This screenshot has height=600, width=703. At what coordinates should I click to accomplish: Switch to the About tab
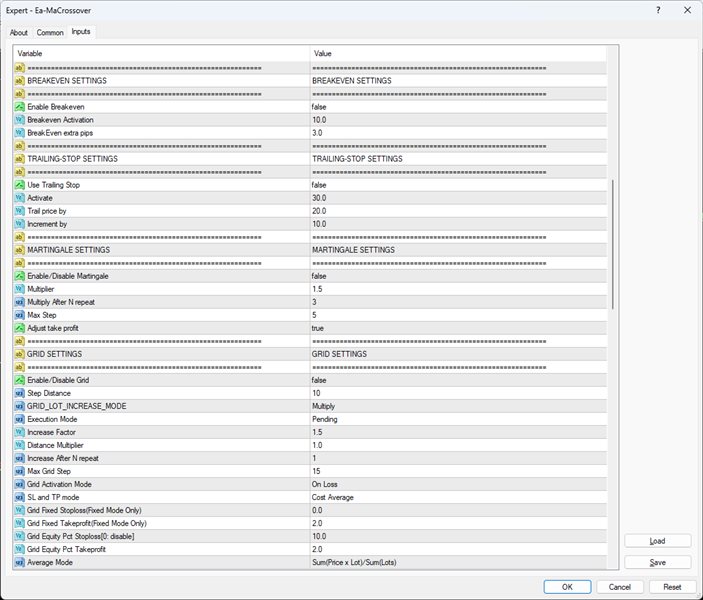pos(19,32)
